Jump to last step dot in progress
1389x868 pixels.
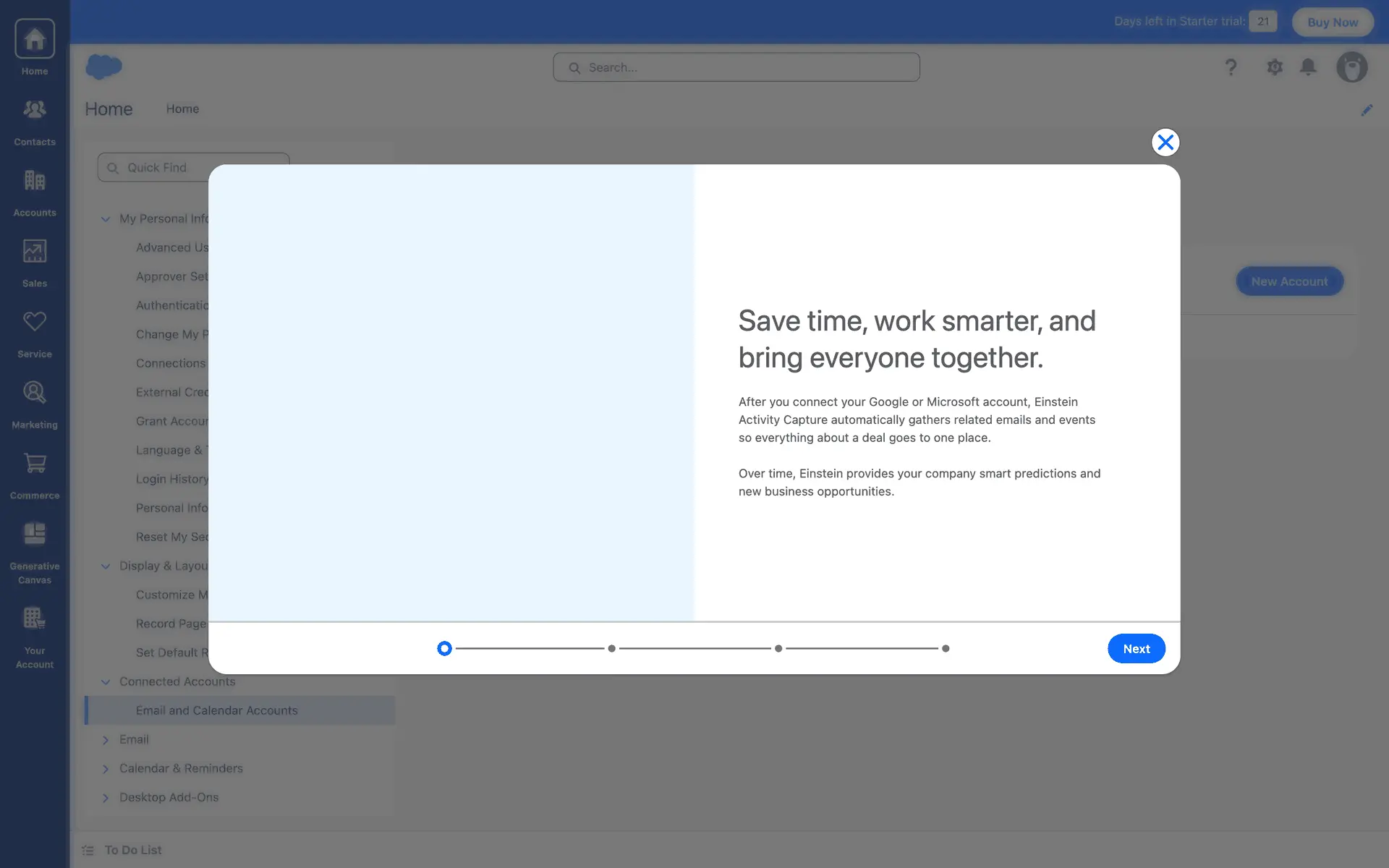click(946, 649)
